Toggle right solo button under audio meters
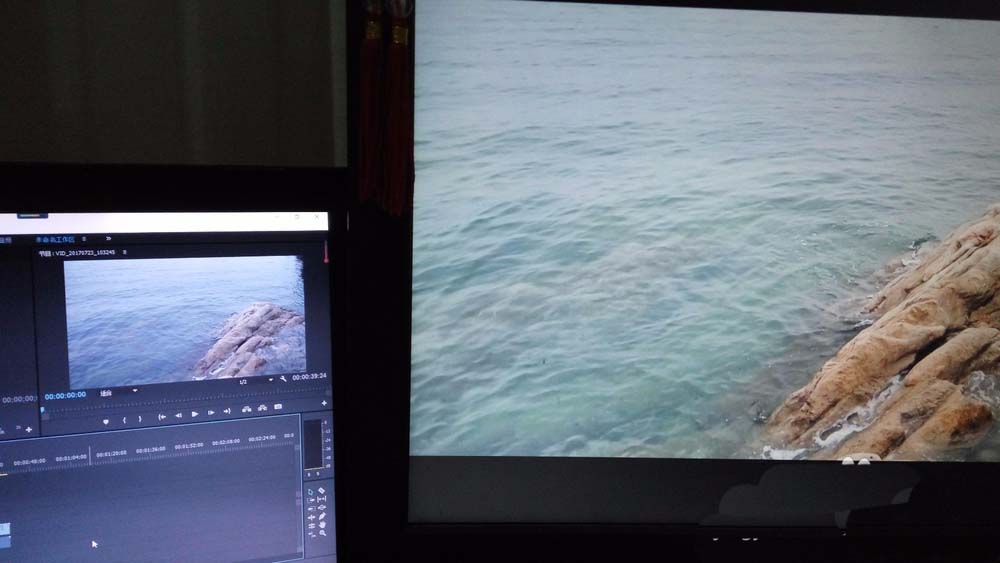Viewport: 1000px width, 563px height. 318,474
